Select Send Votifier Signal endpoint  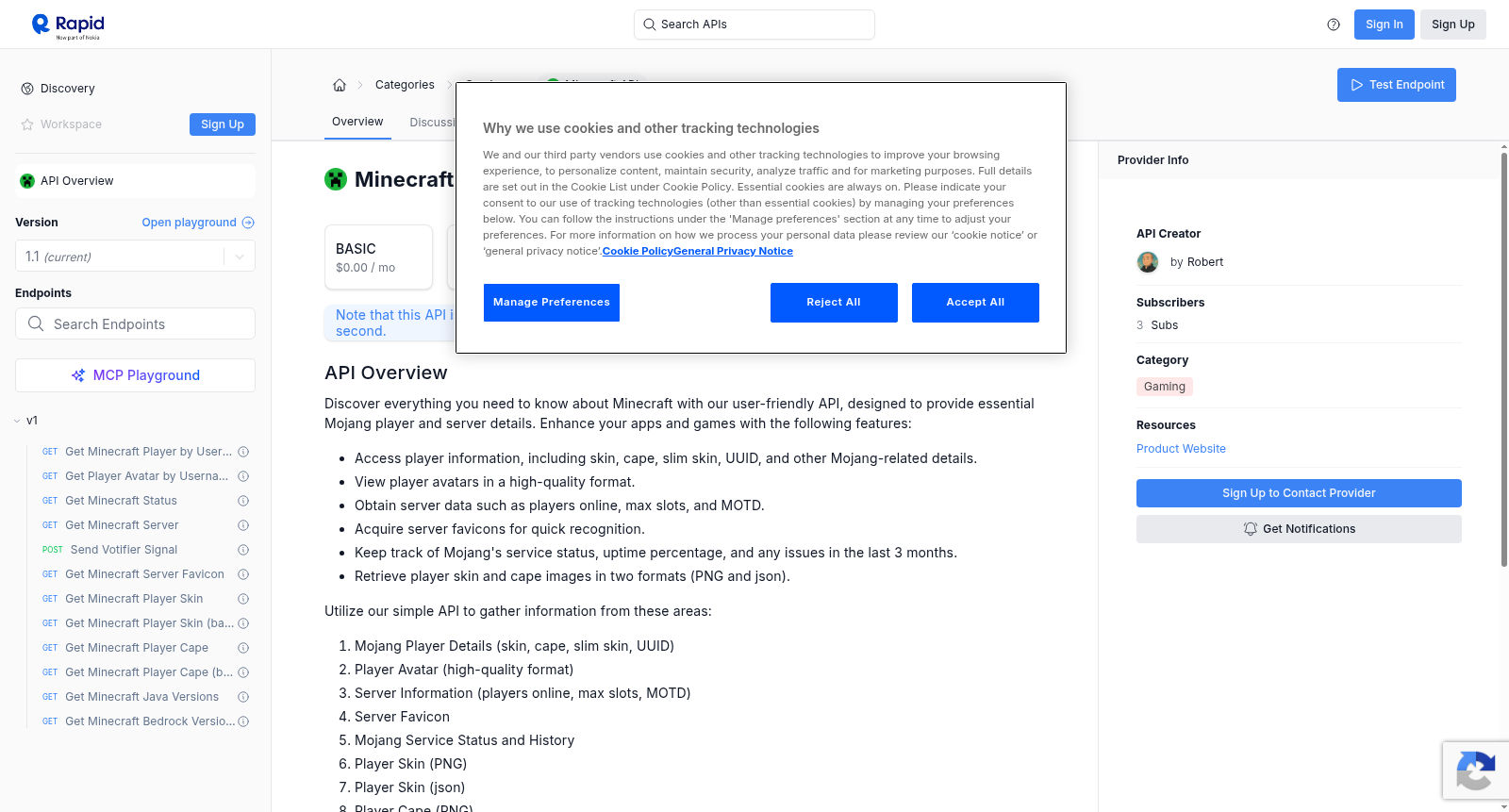[x=124, y=550]
